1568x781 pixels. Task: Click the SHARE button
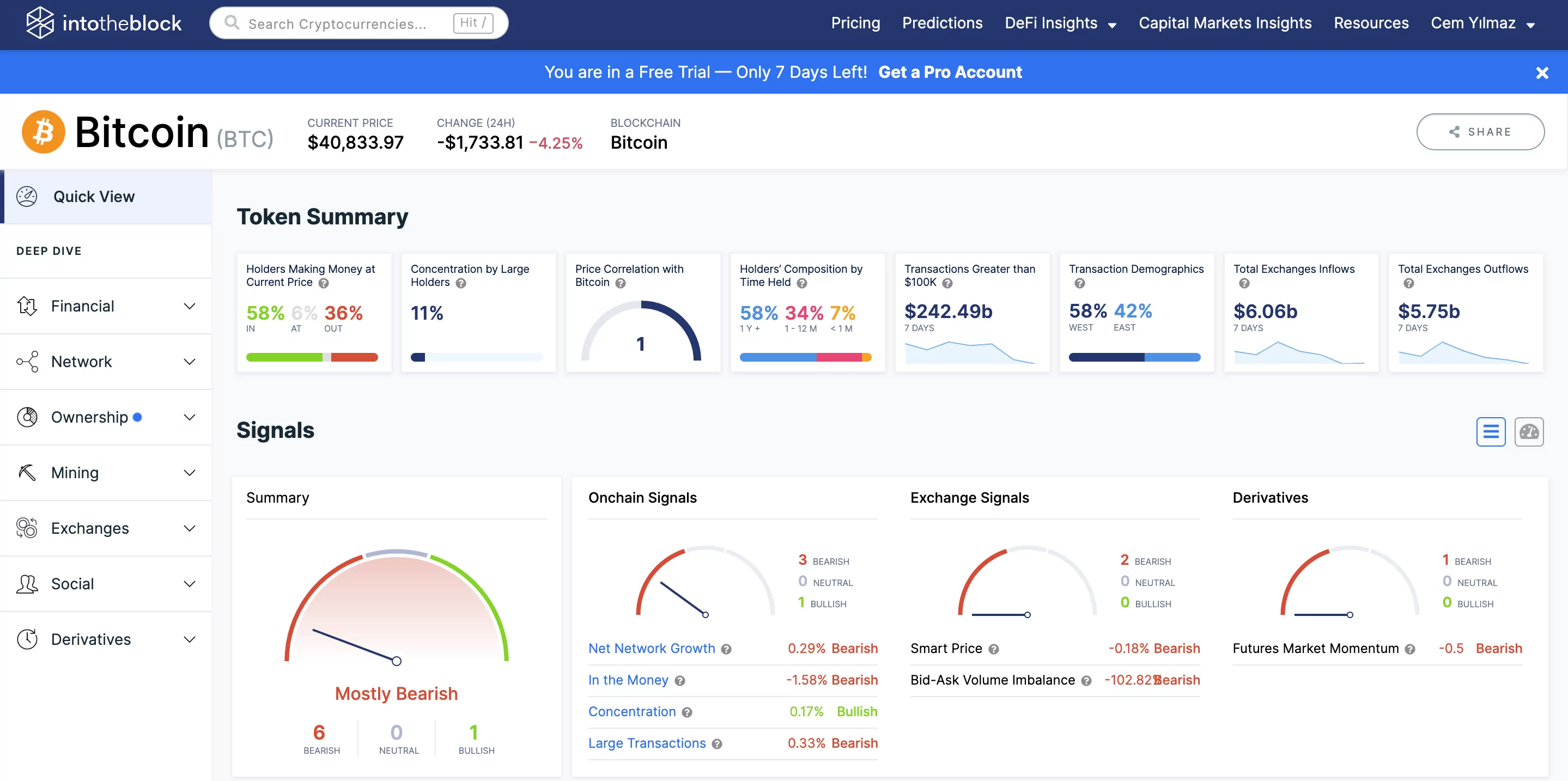coord(1480,131)
